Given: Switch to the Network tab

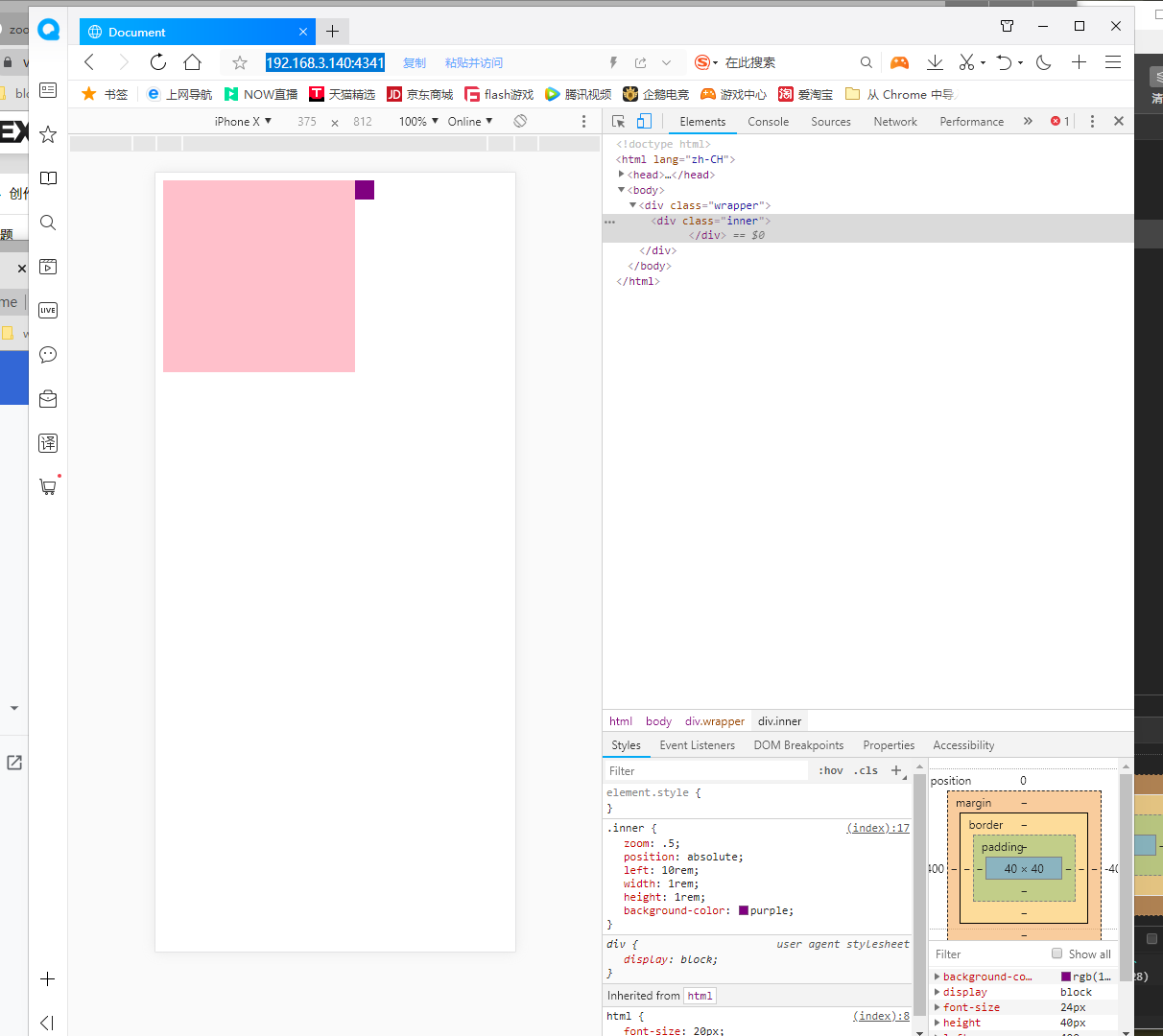Looking at the screenshot, I should tap(895, 122).
